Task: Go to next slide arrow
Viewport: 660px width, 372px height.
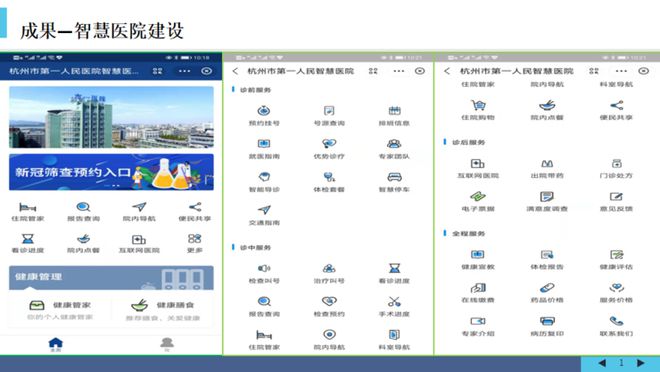Action: point(641,363)
